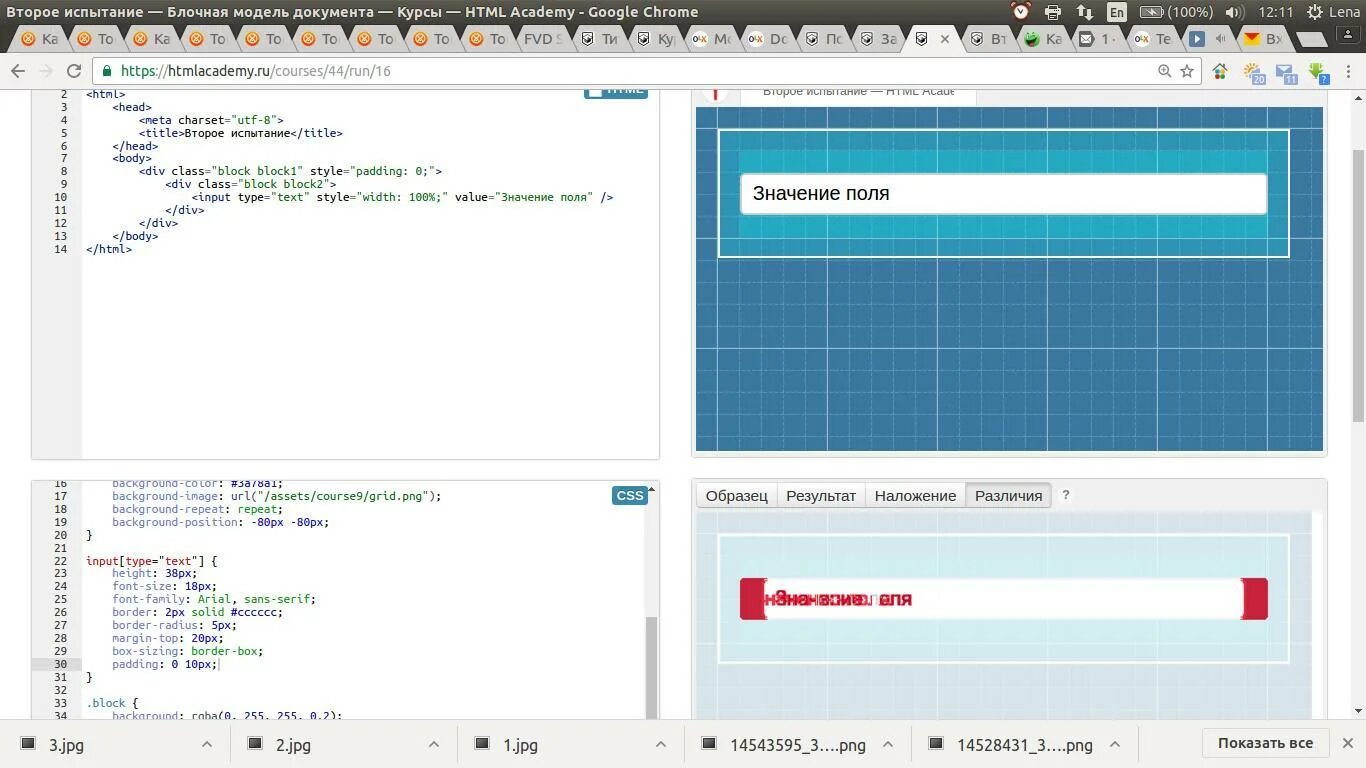This screenshot has height=768, width=1366.
Task: Switch to the Результат tab
Action: click(821, 495)
